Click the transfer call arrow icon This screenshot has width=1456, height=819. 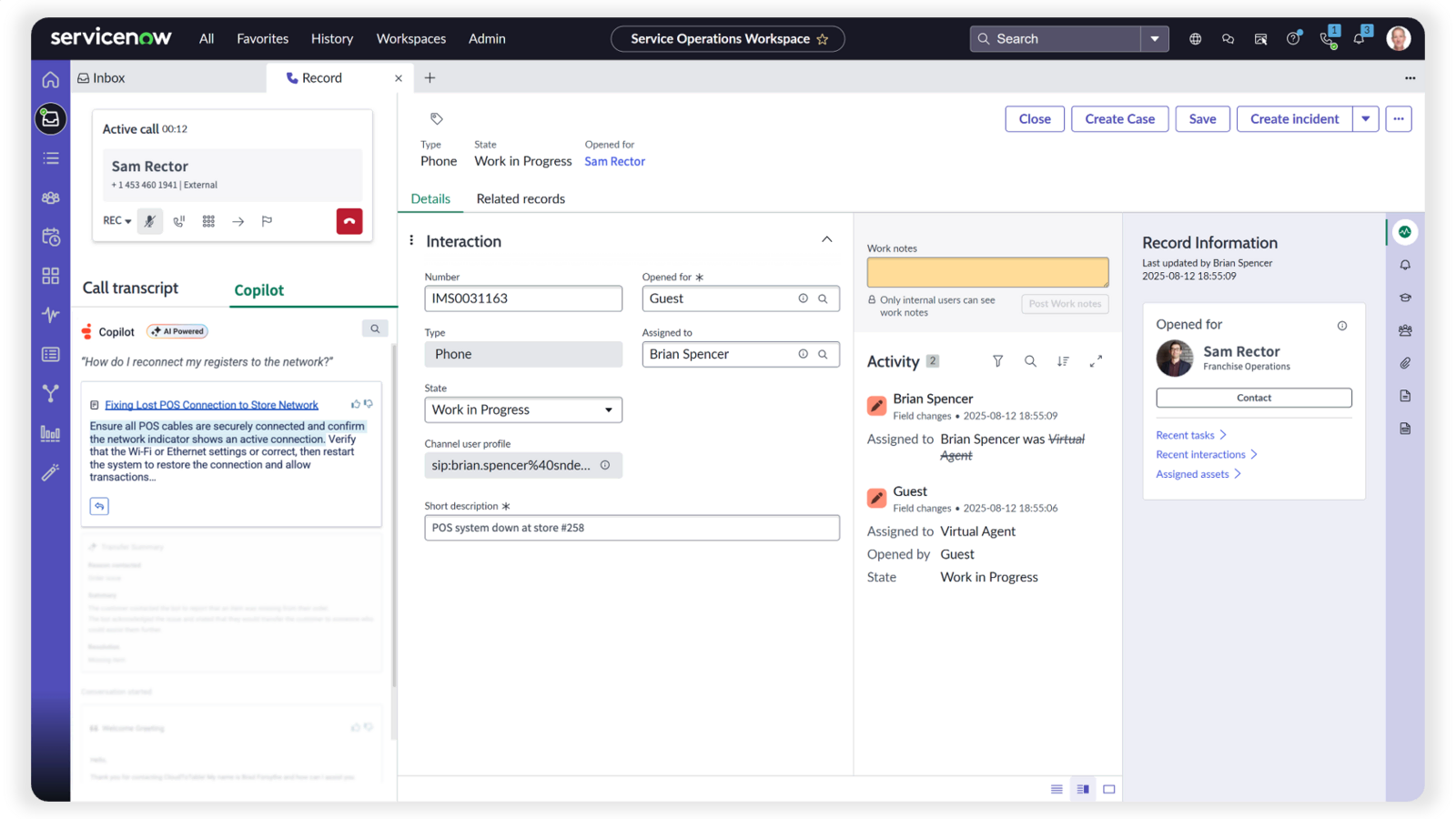(238, 221)
